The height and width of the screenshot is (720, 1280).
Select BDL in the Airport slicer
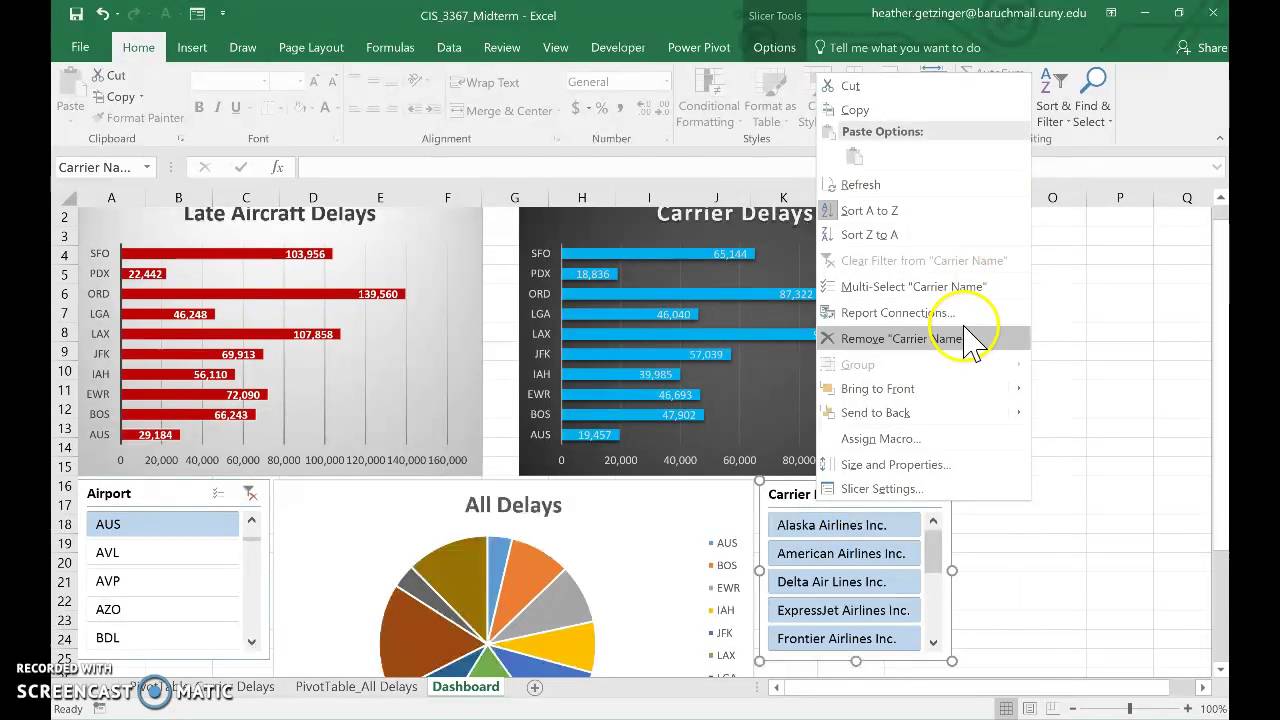point(163,637)
